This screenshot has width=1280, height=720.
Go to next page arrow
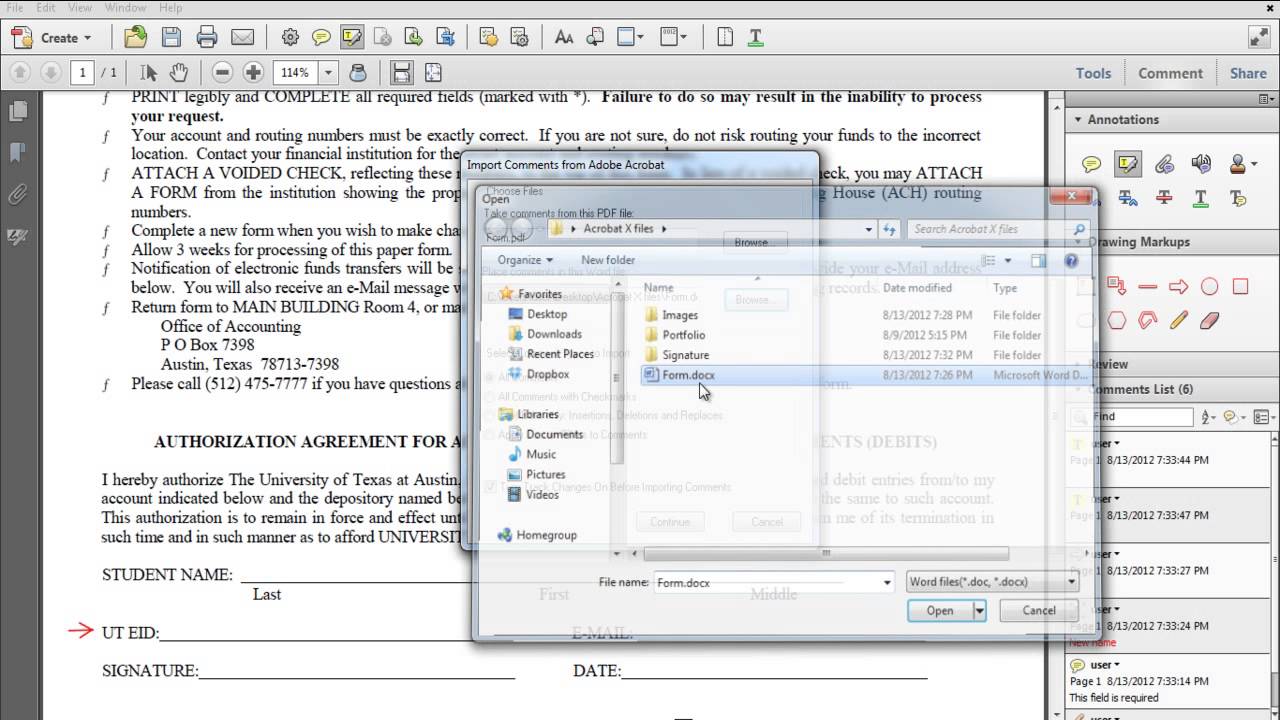[x=49, y=73]
